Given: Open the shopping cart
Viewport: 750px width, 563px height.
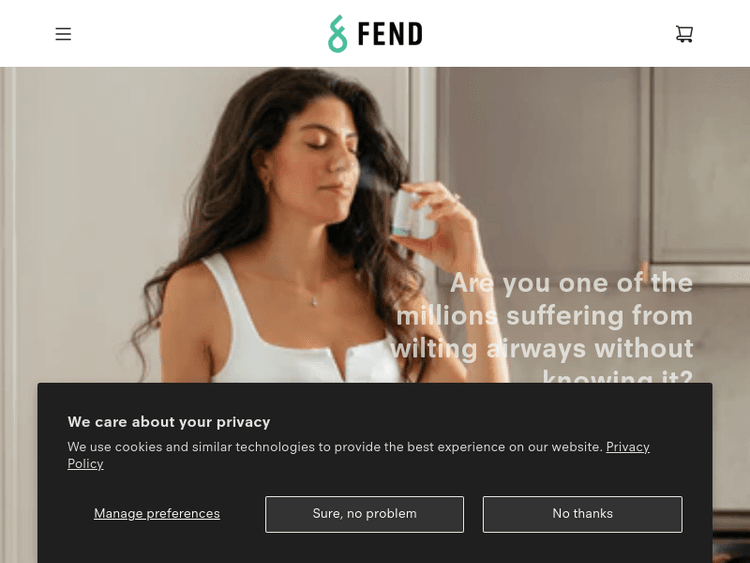Looking at the screenshot, I should pyautogui.click(x=684, y=33).
